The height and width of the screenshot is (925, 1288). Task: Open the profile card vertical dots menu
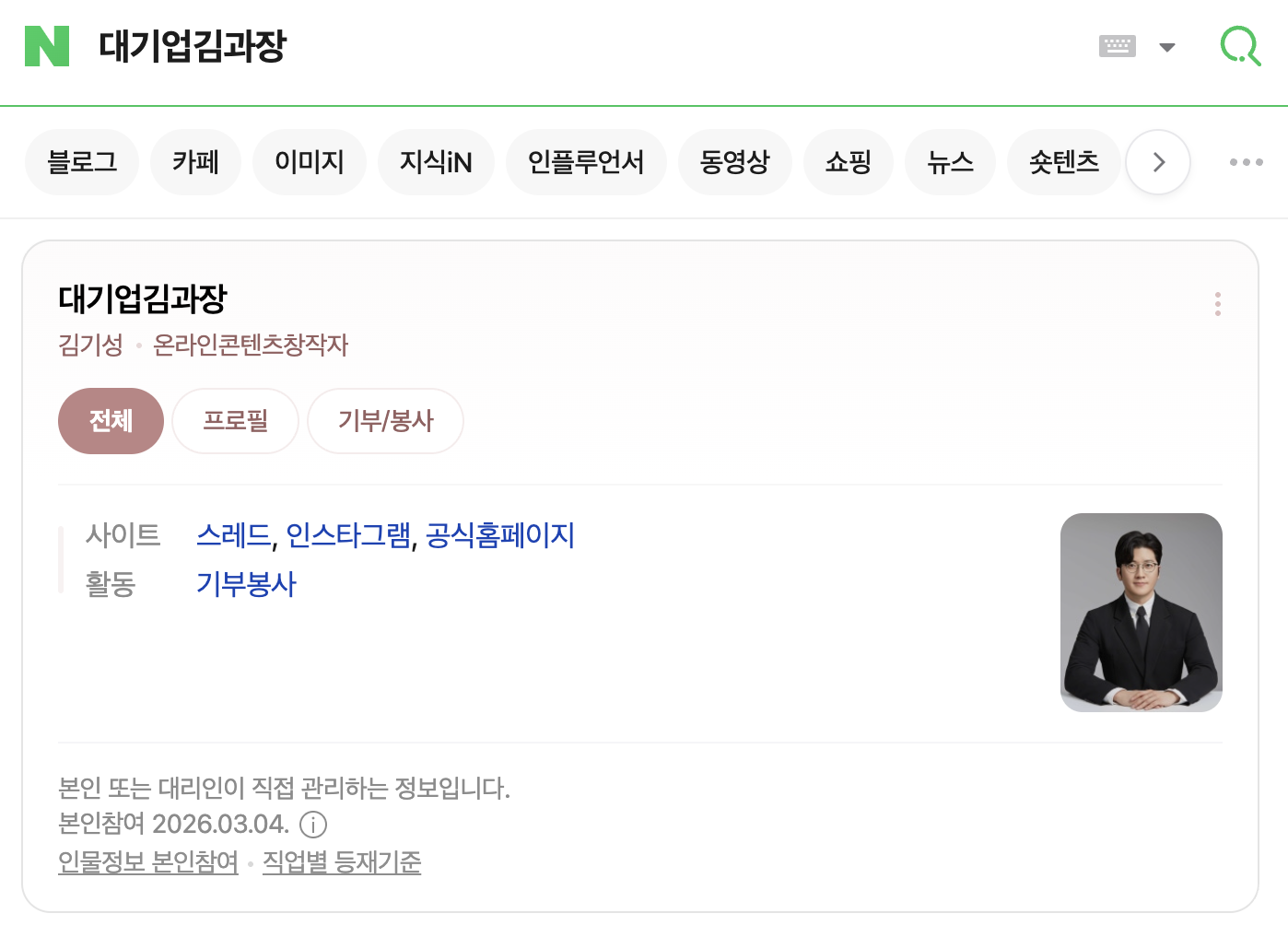point(1217,304)
